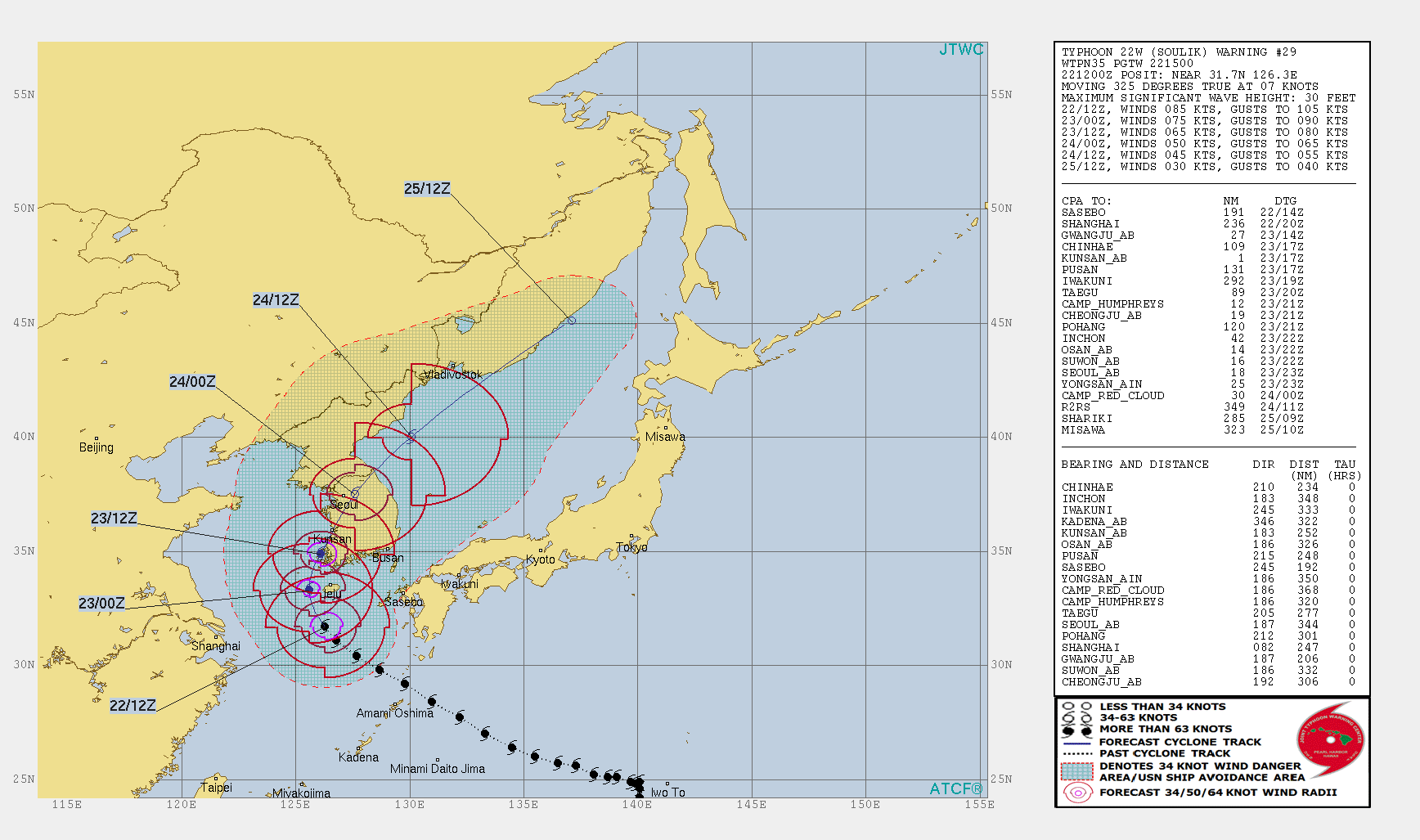Viewport: 1420px width, 840px height.
Task: Click the 145E longitude axis label
Action: (751, 804)
